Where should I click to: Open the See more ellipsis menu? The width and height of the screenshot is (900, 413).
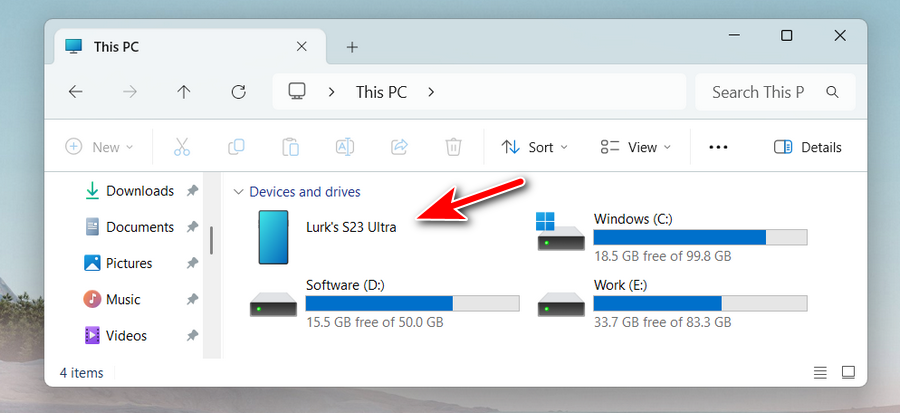coord(718,147)
